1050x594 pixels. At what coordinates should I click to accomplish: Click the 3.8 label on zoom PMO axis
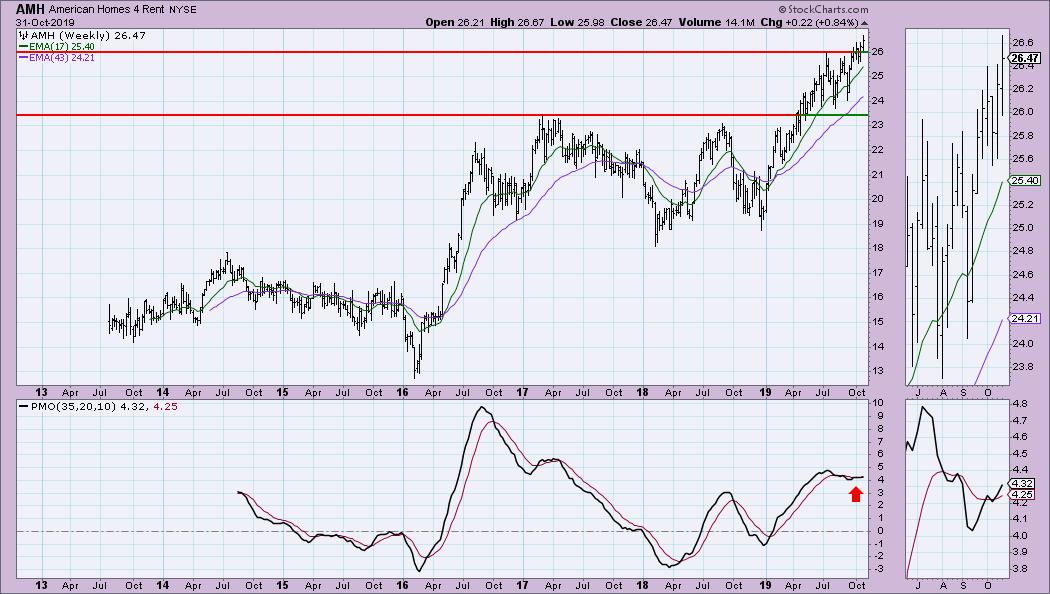1019,568
